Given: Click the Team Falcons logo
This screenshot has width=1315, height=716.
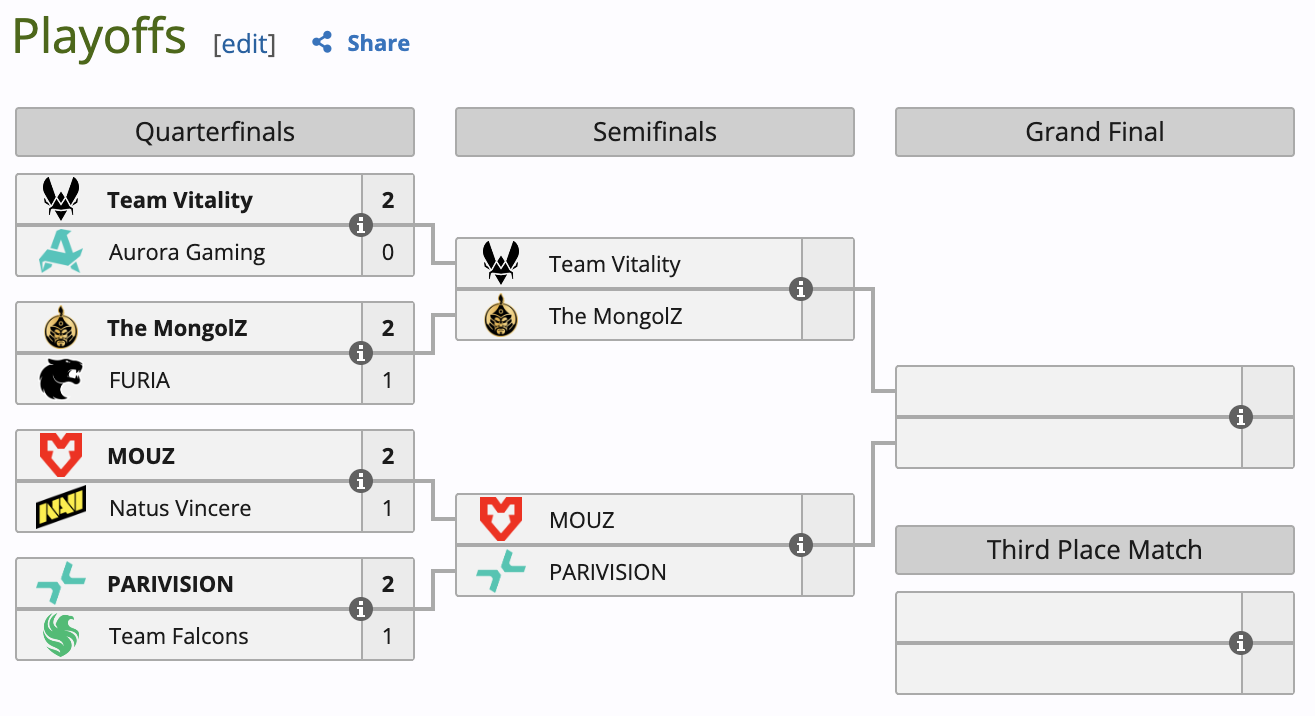Looking at the screenshot, I should 61,636.
